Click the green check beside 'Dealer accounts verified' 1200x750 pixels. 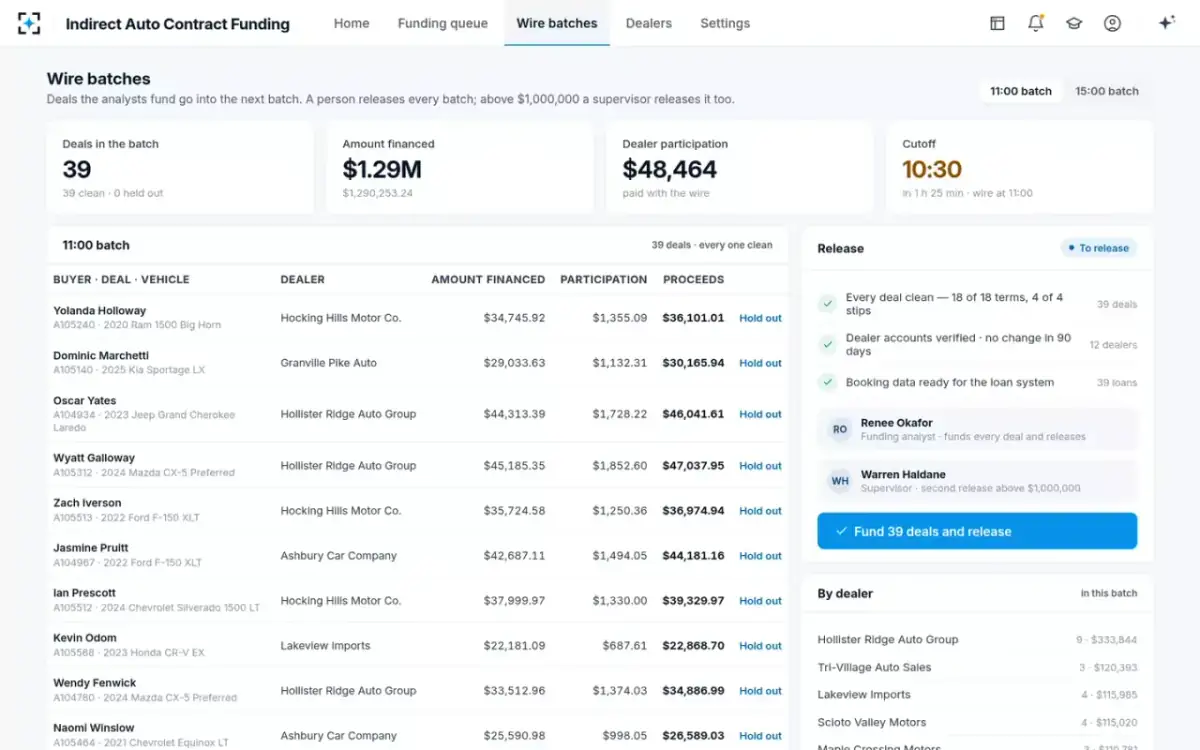tap(827, 344)
